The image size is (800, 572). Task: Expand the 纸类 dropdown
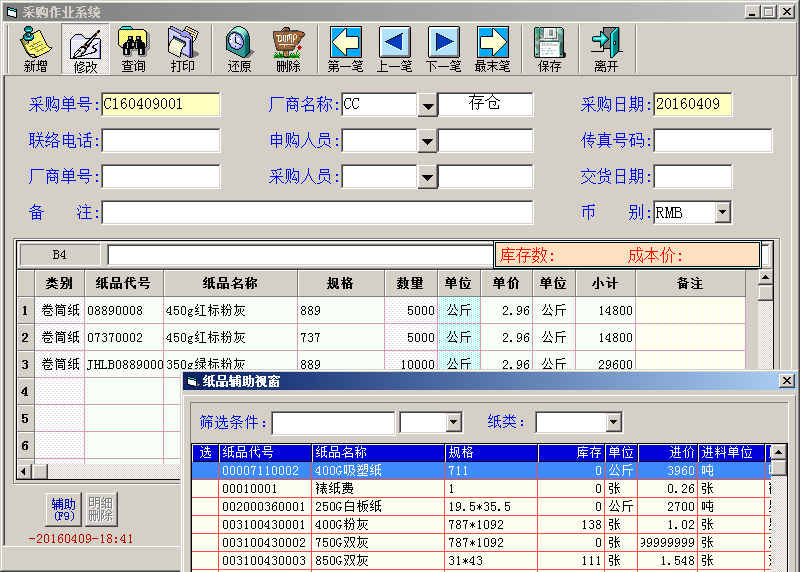[614, 422]
